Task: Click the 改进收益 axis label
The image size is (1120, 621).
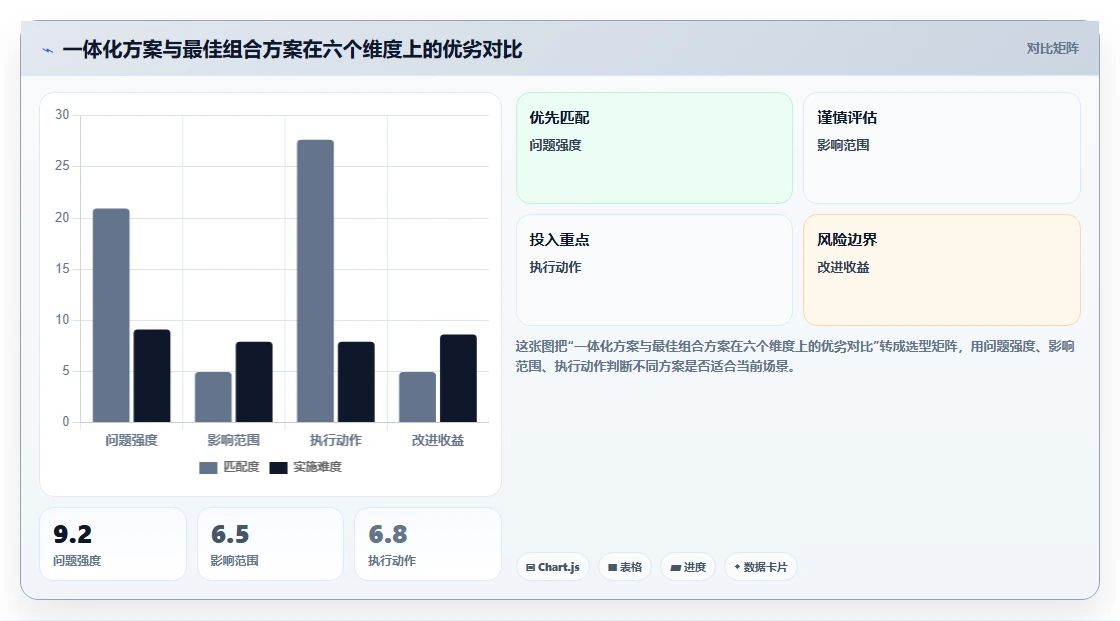Action: (438, 440)
